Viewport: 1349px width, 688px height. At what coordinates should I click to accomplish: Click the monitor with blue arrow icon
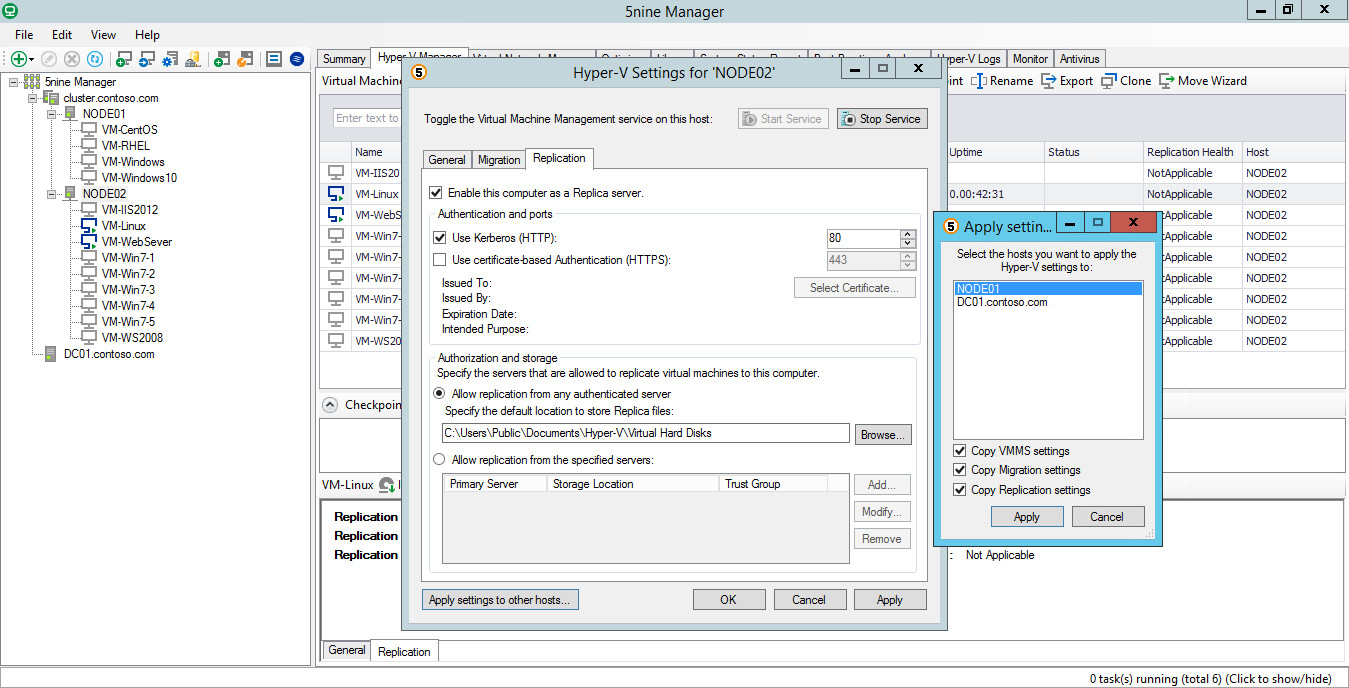point(147,60)
